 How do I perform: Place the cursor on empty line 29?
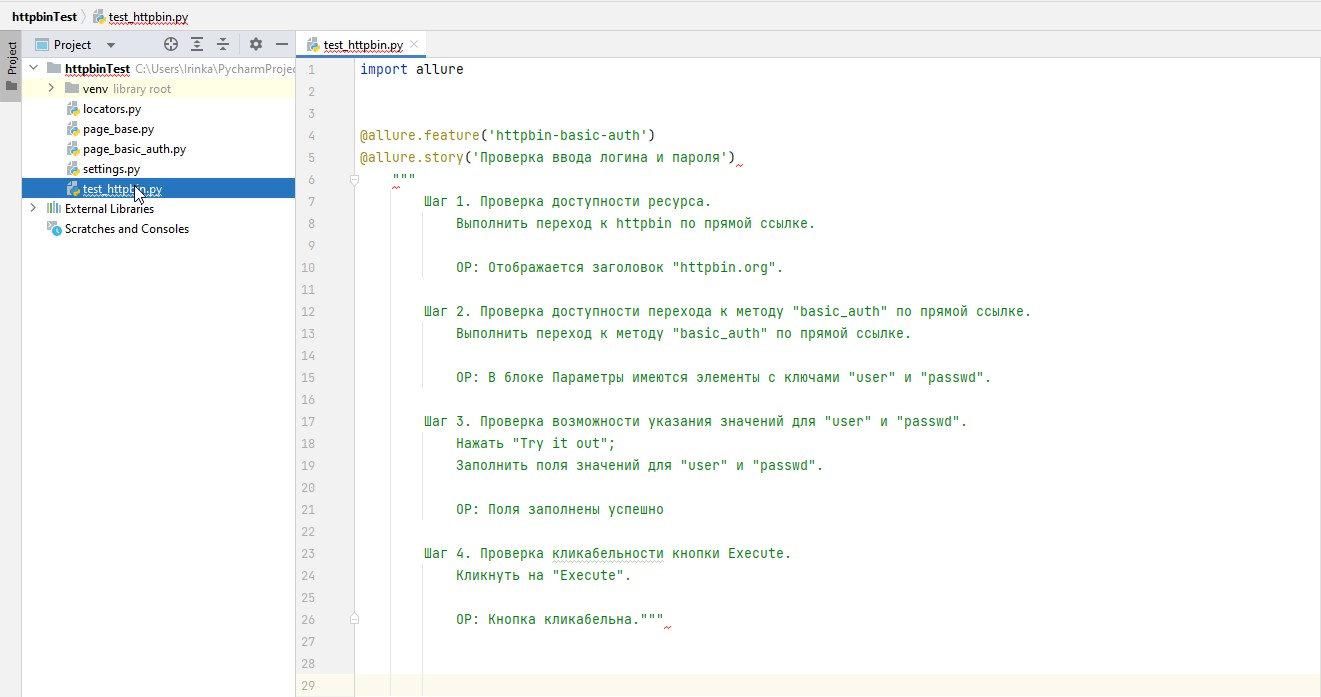tap(700, 685)
